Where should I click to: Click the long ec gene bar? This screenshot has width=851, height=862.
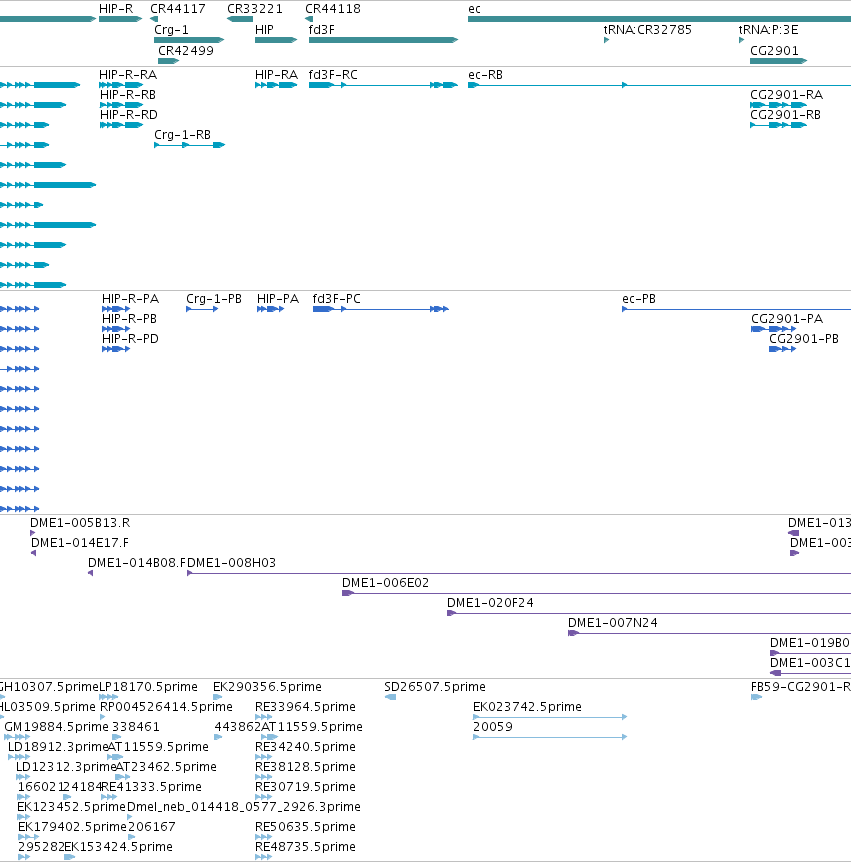click(x=659, y=19)
